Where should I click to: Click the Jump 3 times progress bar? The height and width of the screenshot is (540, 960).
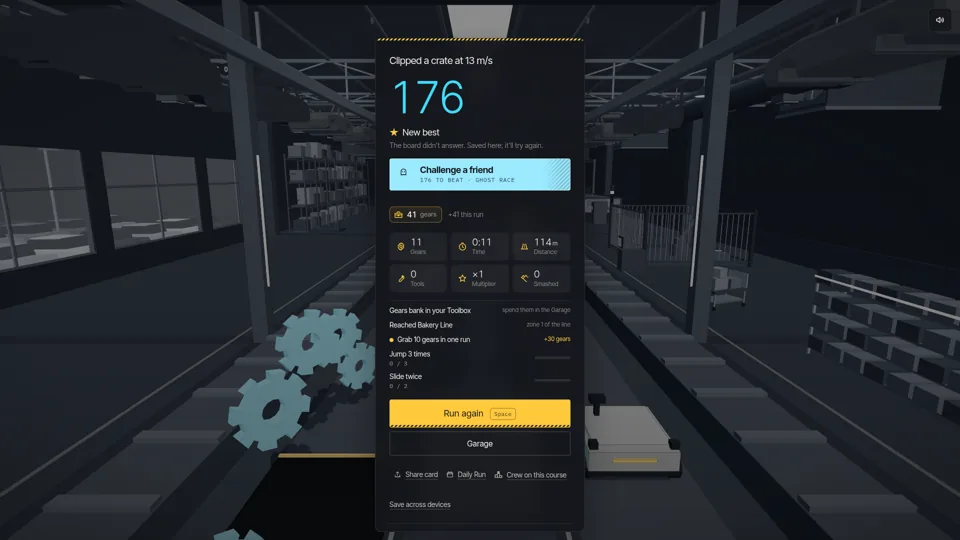click(552, 358)
